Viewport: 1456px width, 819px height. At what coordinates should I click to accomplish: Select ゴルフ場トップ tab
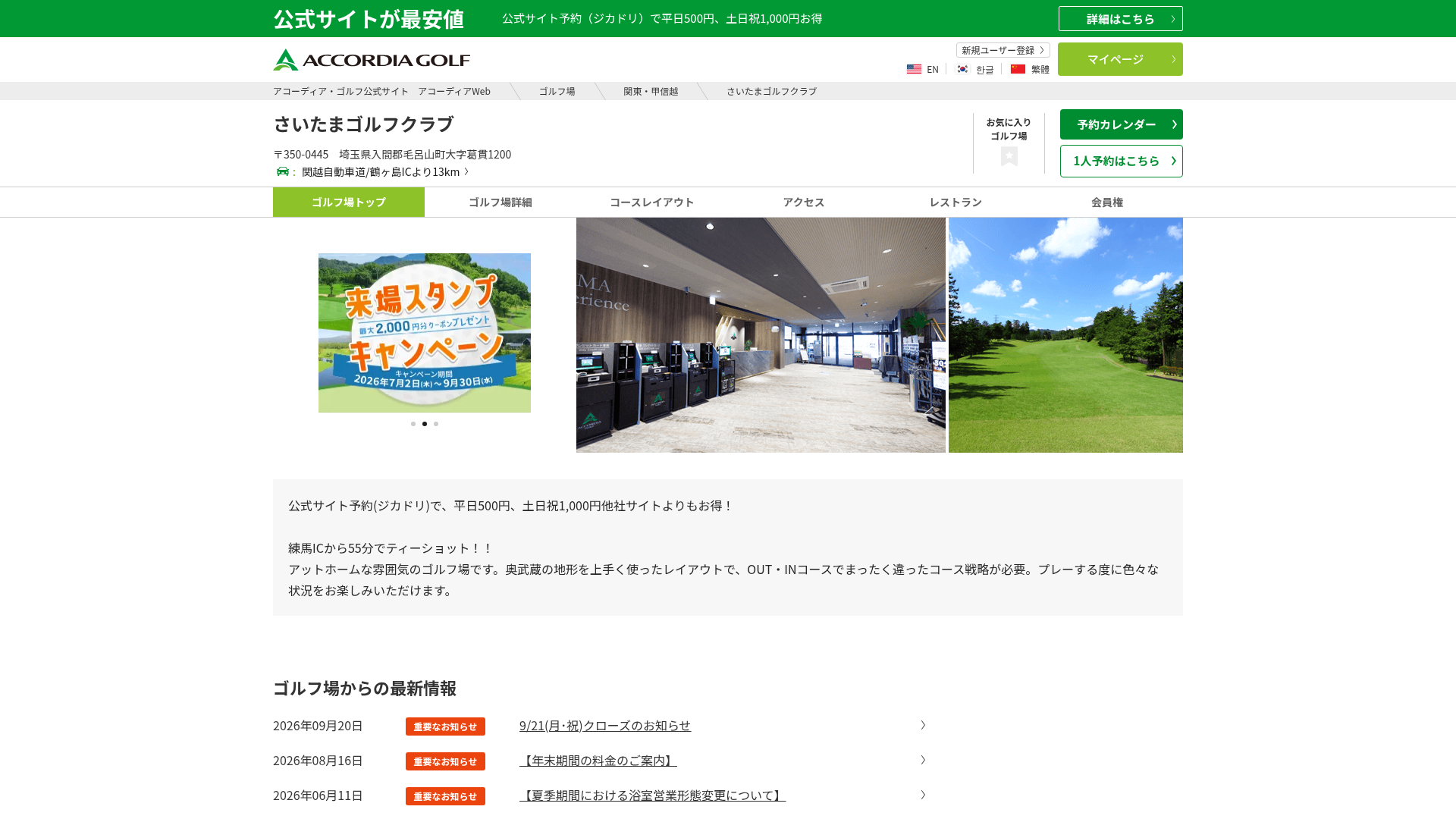[349, 202]
